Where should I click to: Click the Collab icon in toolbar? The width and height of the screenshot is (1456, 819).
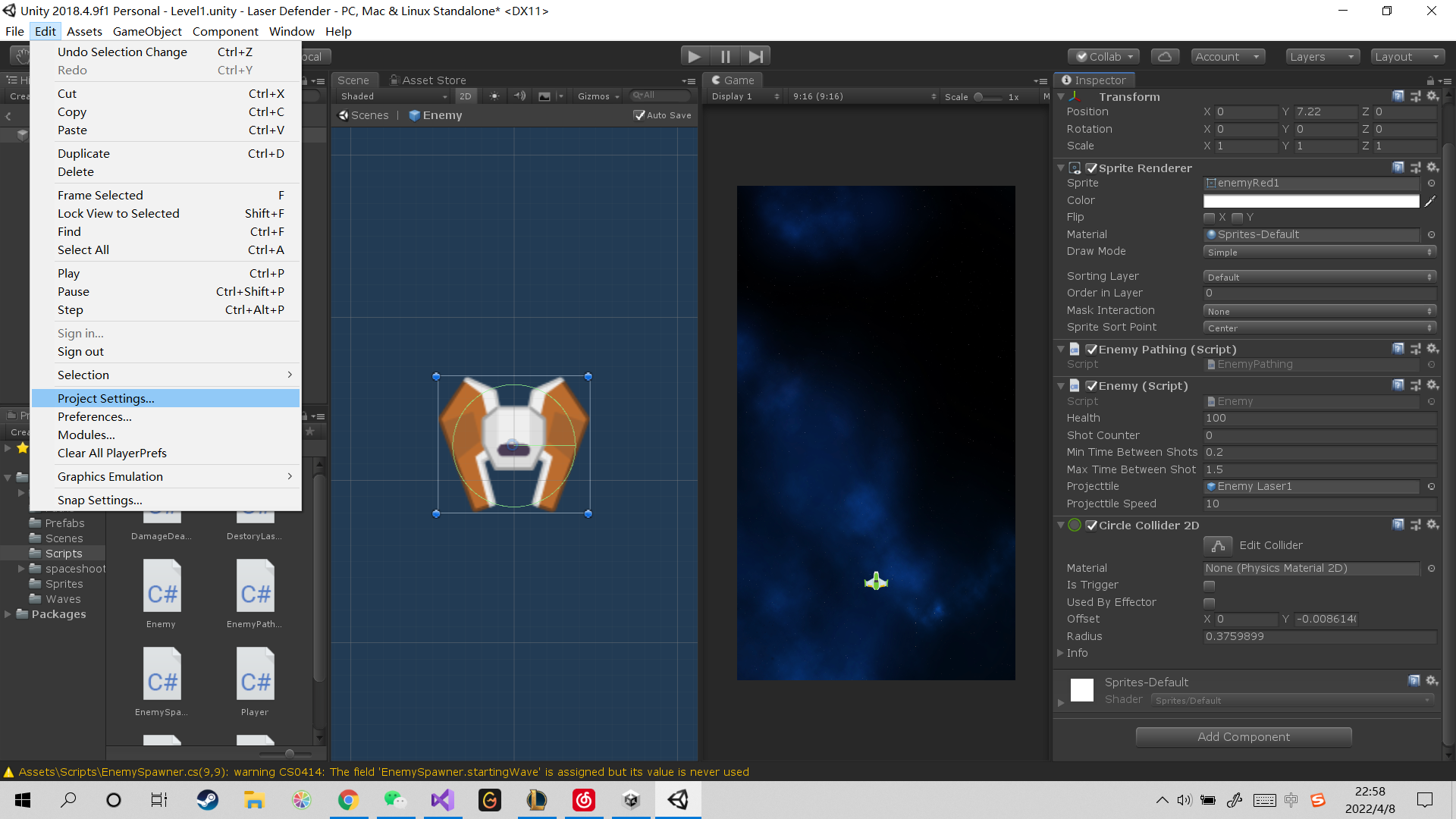[x=1102, y=56]
